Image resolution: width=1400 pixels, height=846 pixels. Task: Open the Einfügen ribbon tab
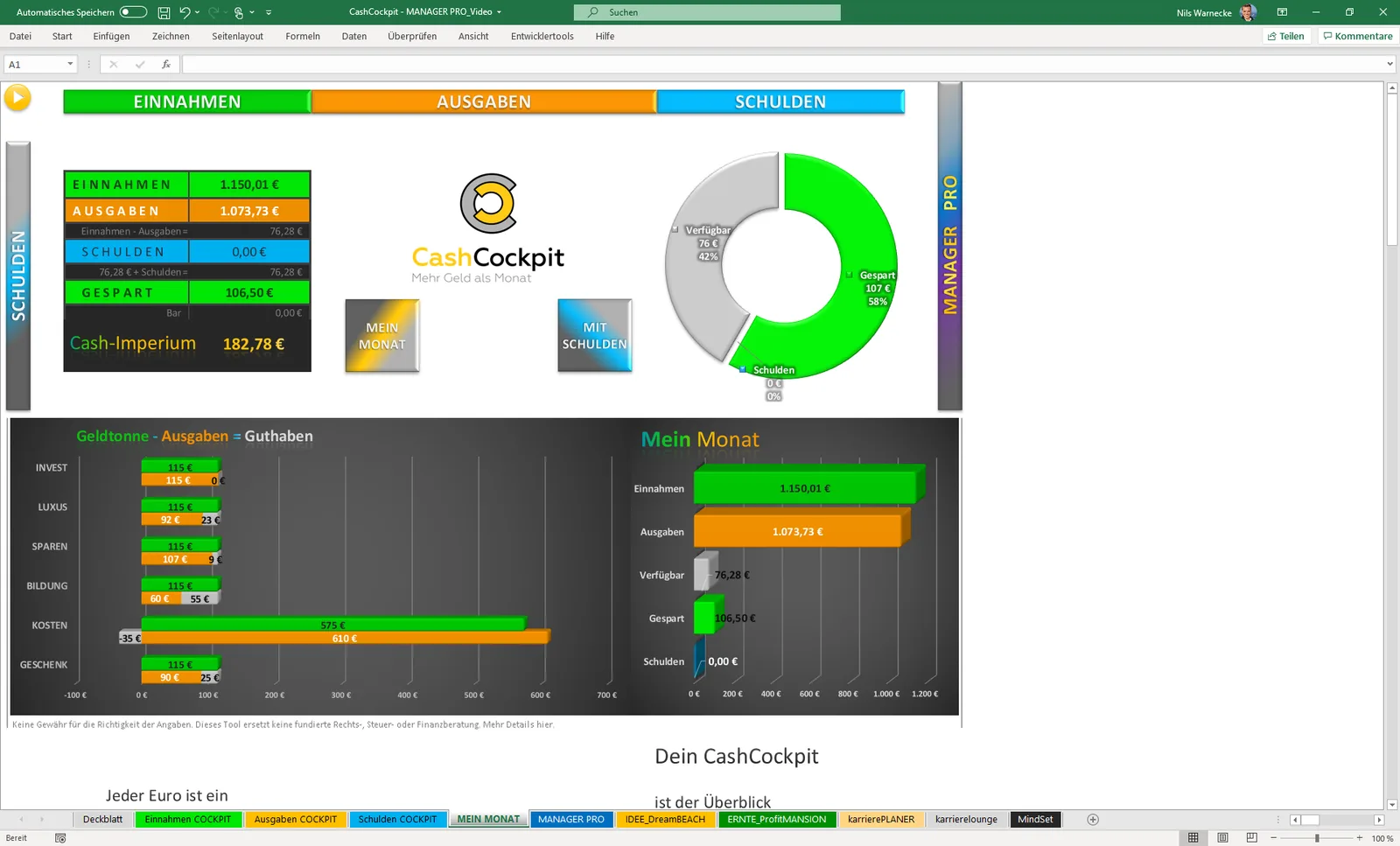coord(111,37)
